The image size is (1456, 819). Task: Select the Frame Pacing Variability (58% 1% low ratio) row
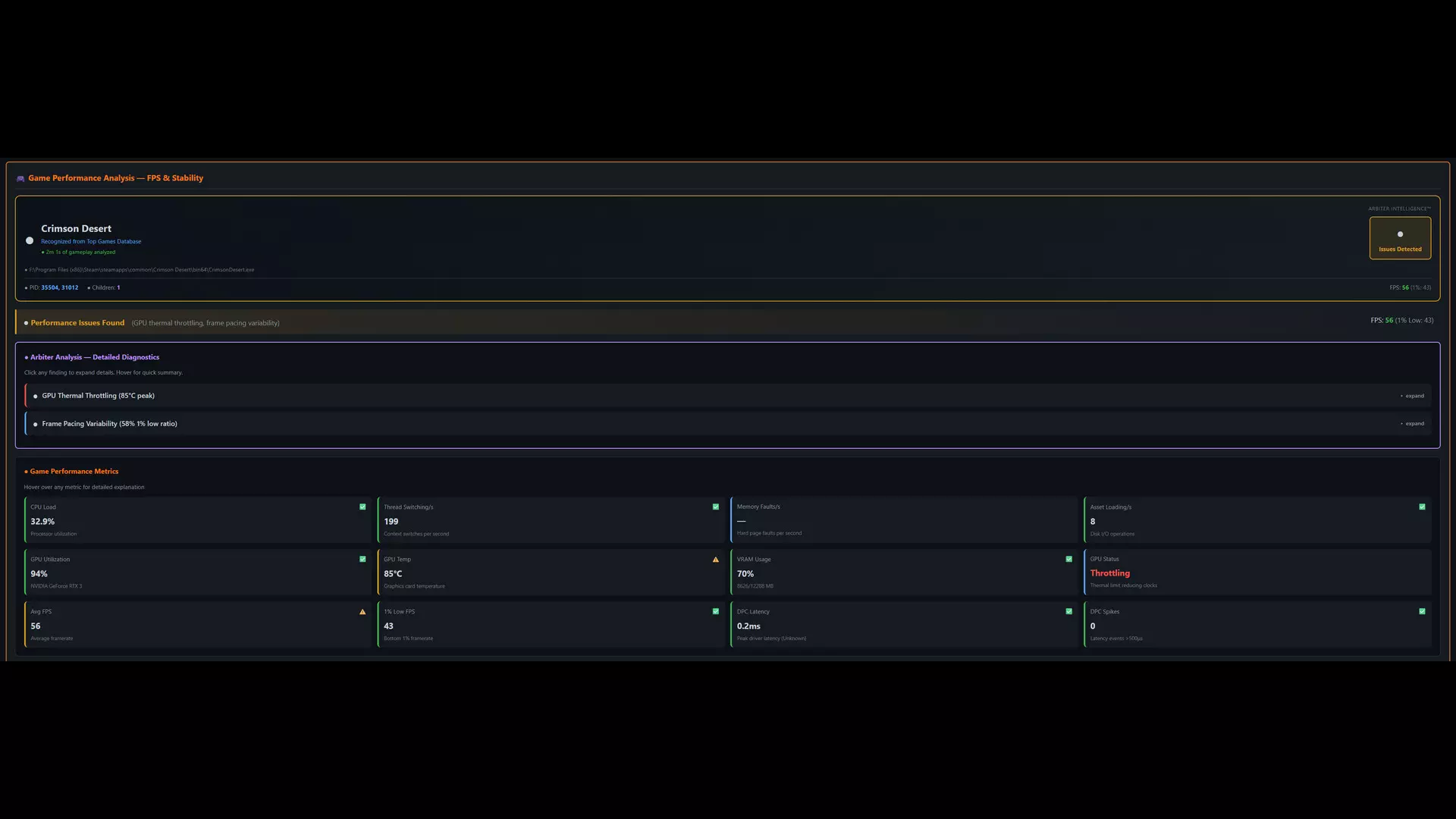coord(728,424)
